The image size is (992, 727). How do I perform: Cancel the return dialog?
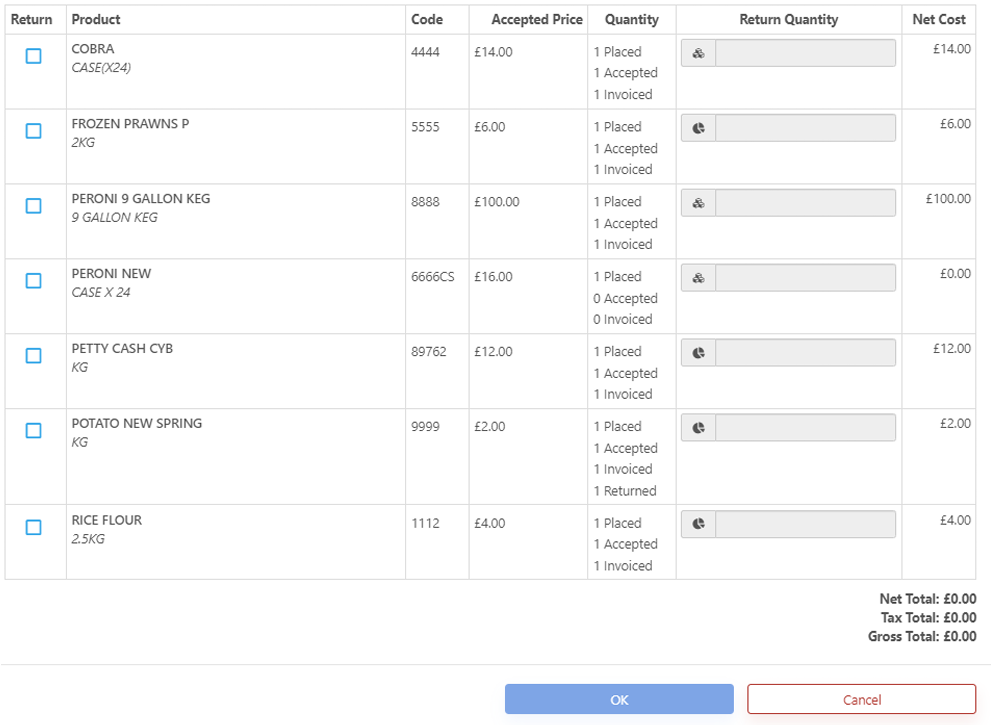click(x=861, y=700)
